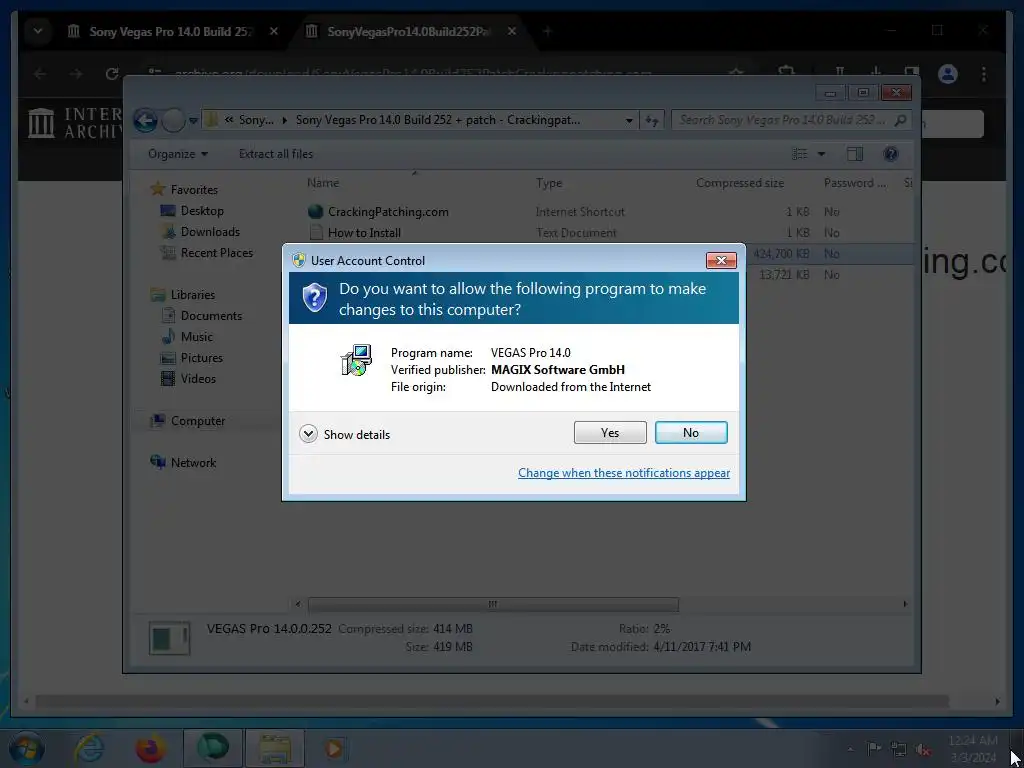Launch Firefox from the taskbar
Screen dimensions: 1024x768
point(150,748)
